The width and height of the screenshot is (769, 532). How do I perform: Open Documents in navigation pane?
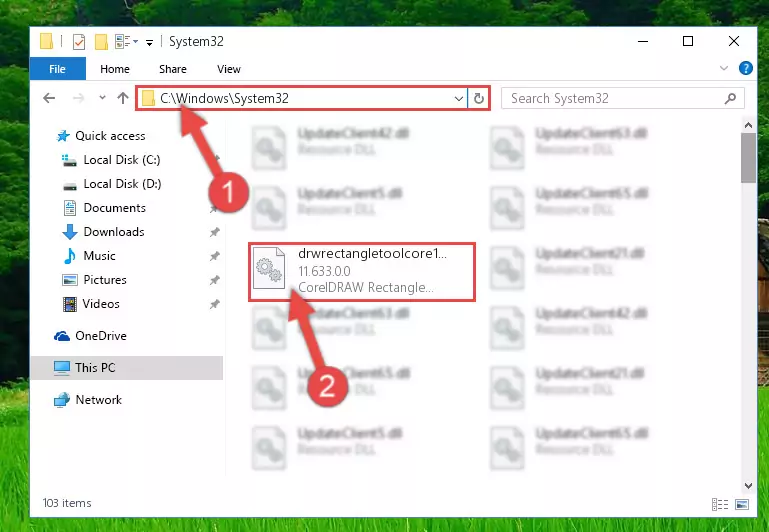pyautogui.click(x=104, y=208)
